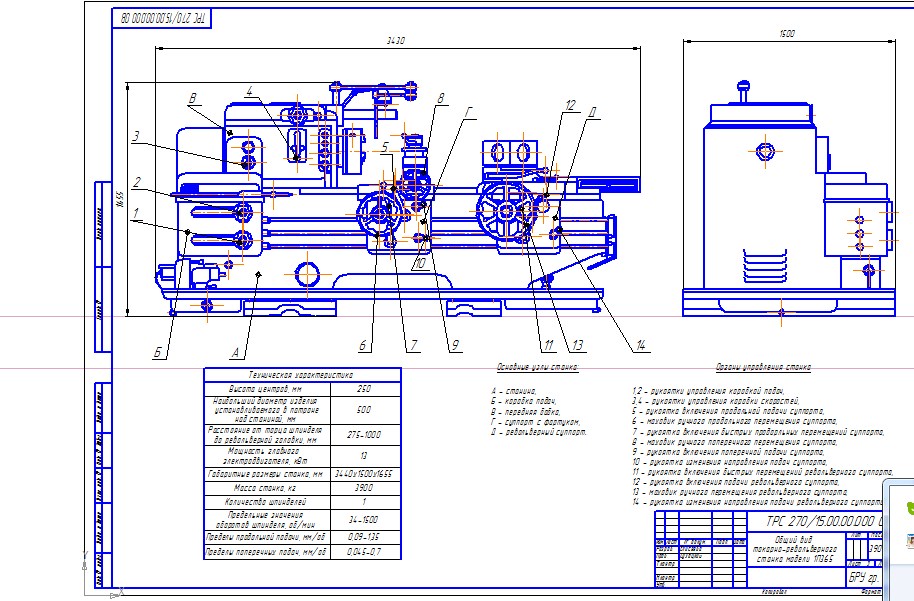Select the heading 'Органы управления станка'
This screenshot has width=914, height=601.
(763, 367)
